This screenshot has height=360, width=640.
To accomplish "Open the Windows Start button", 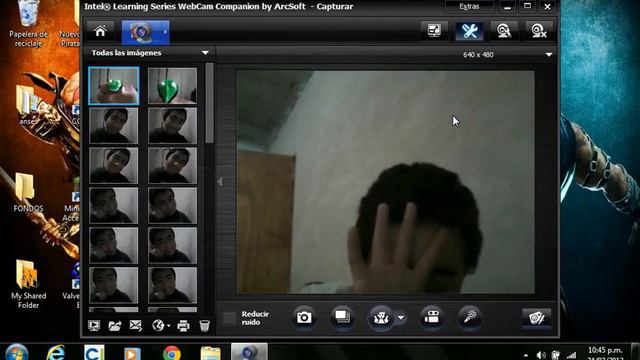I will click(x=16, y=353).
